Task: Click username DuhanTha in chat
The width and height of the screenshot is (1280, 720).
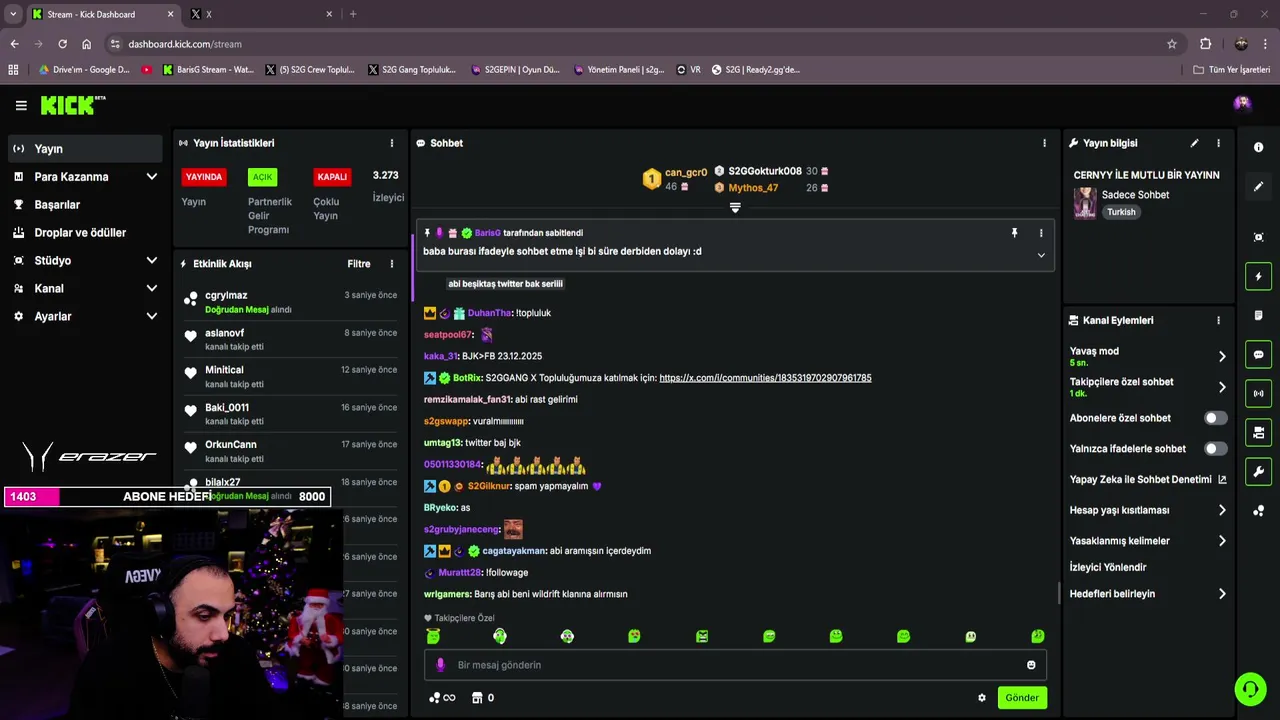Action: (x=489, y=313)
